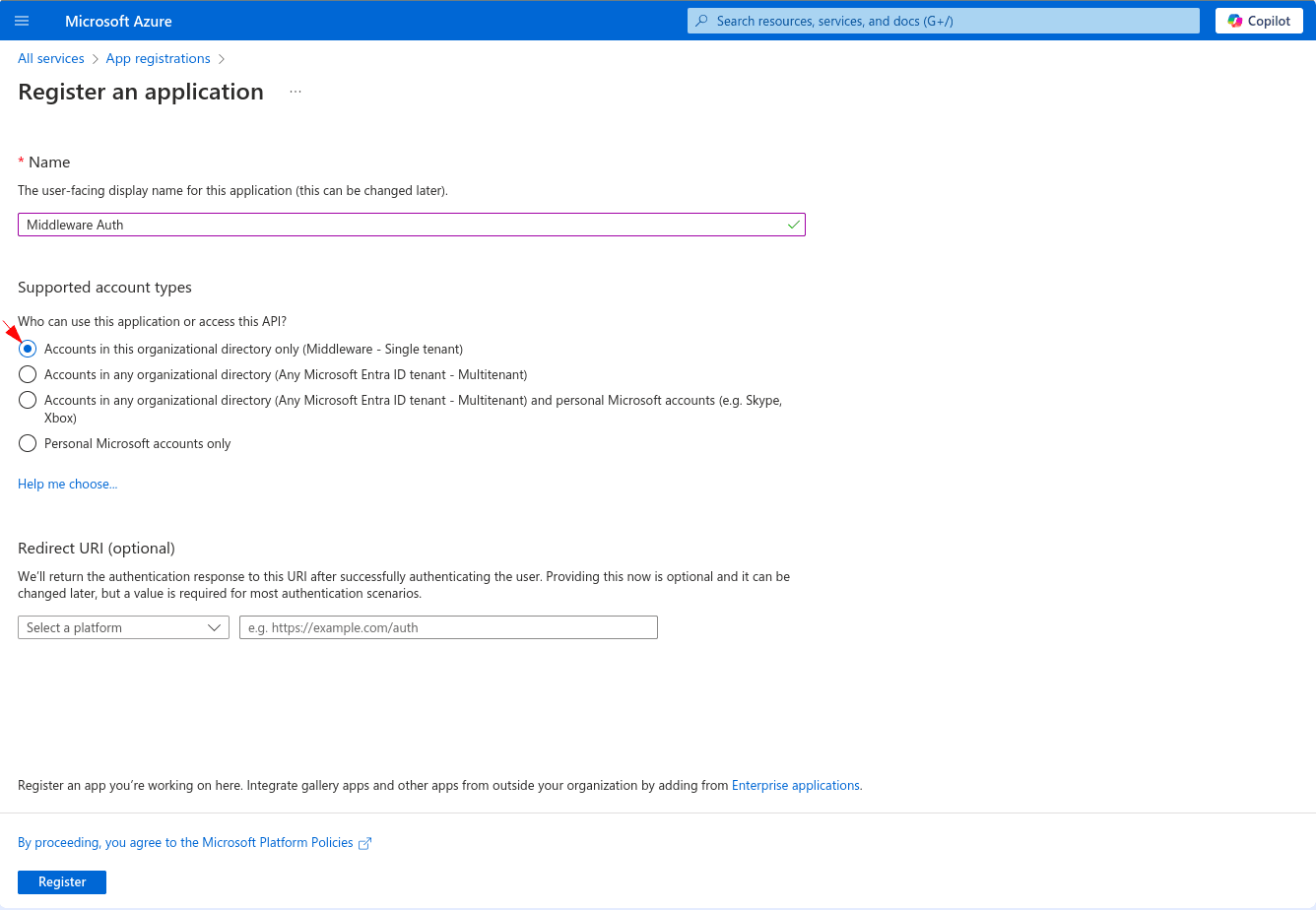1316x910 pixels.
Task: Click the Name text field
Action: (x=394, y=225)
